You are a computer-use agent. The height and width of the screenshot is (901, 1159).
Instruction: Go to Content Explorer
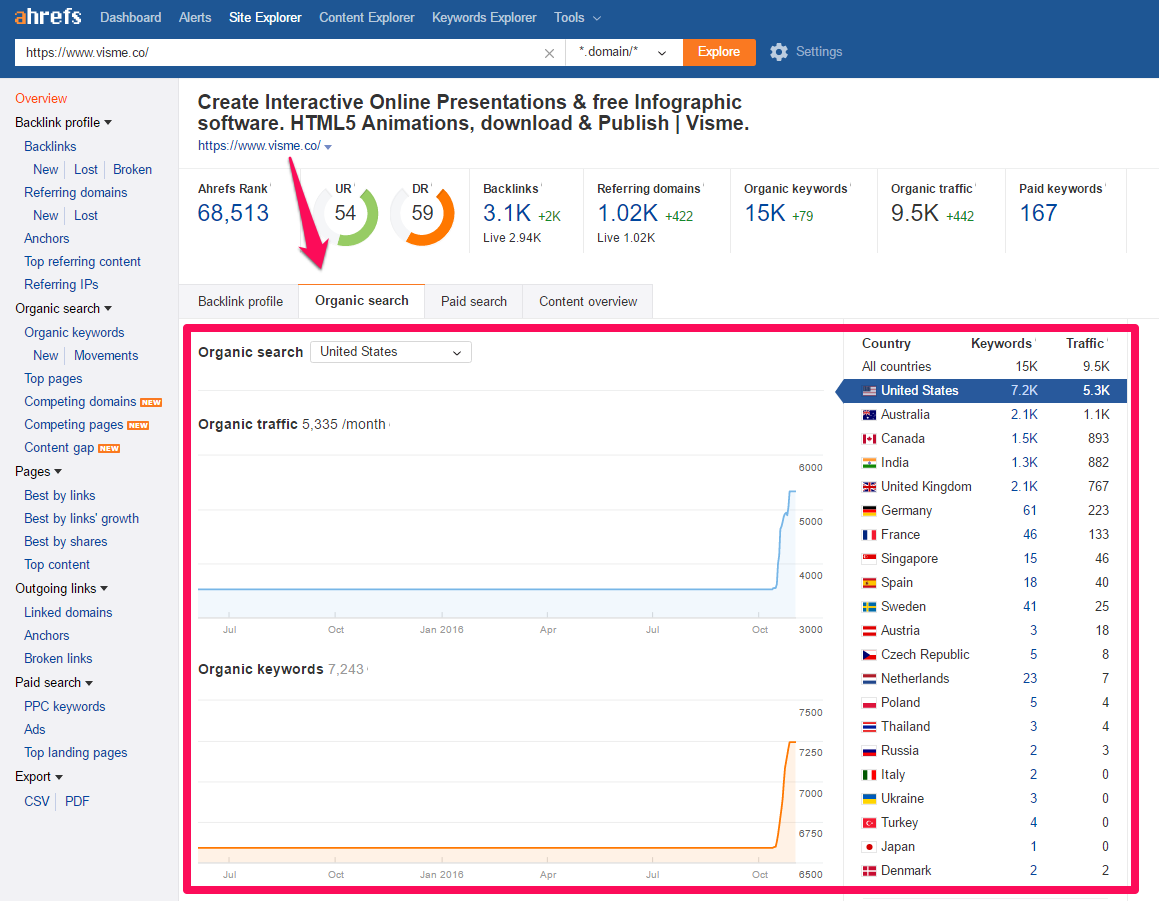point(367,17)
